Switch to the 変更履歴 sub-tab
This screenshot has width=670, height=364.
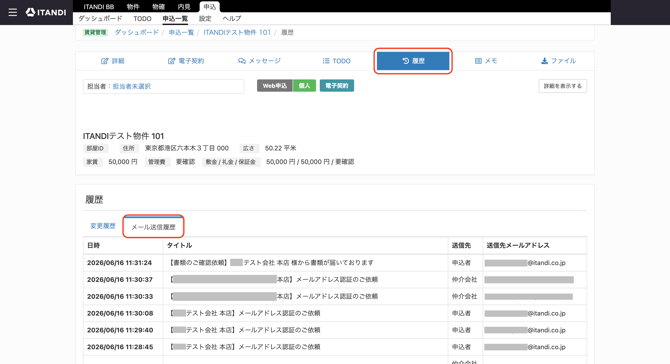103,226
